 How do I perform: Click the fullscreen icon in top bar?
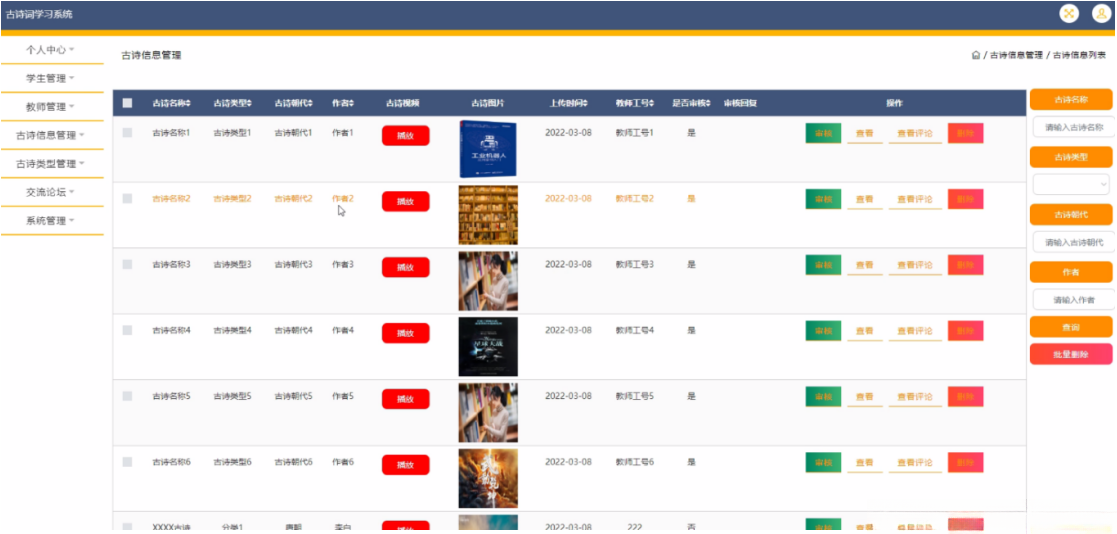tap(1069, 14)
